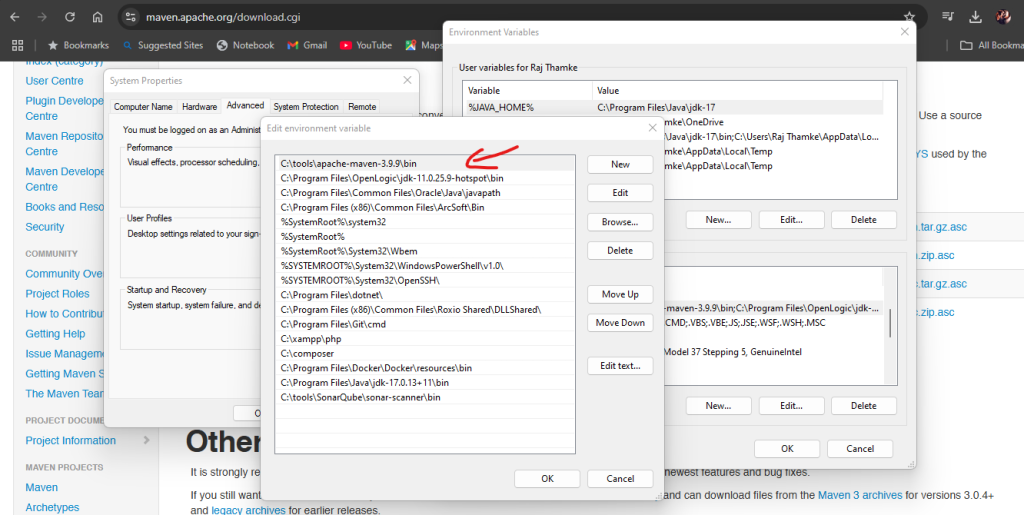
Task: Open the YouTube bookmark
Action: (366, 45)
